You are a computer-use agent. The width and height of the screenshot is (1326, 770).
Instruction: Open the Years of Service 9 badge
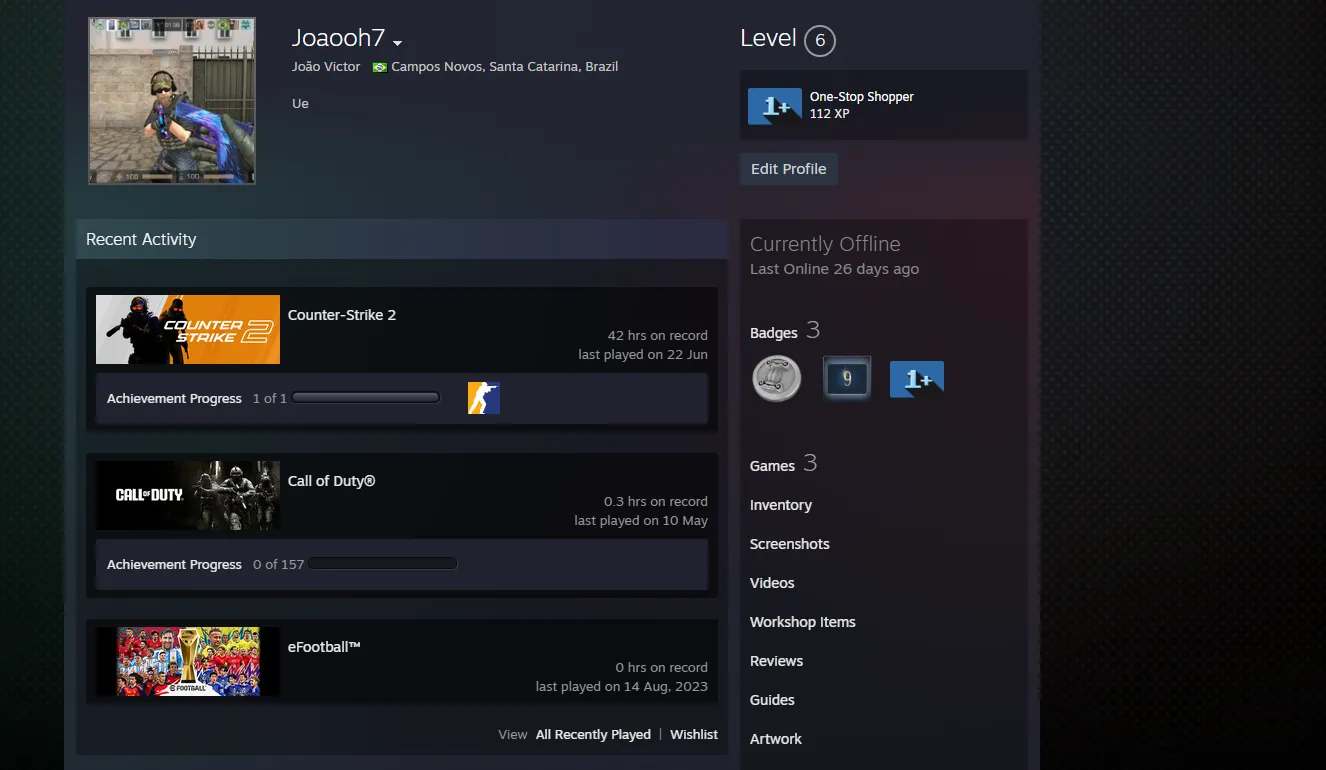click(847, 379)
